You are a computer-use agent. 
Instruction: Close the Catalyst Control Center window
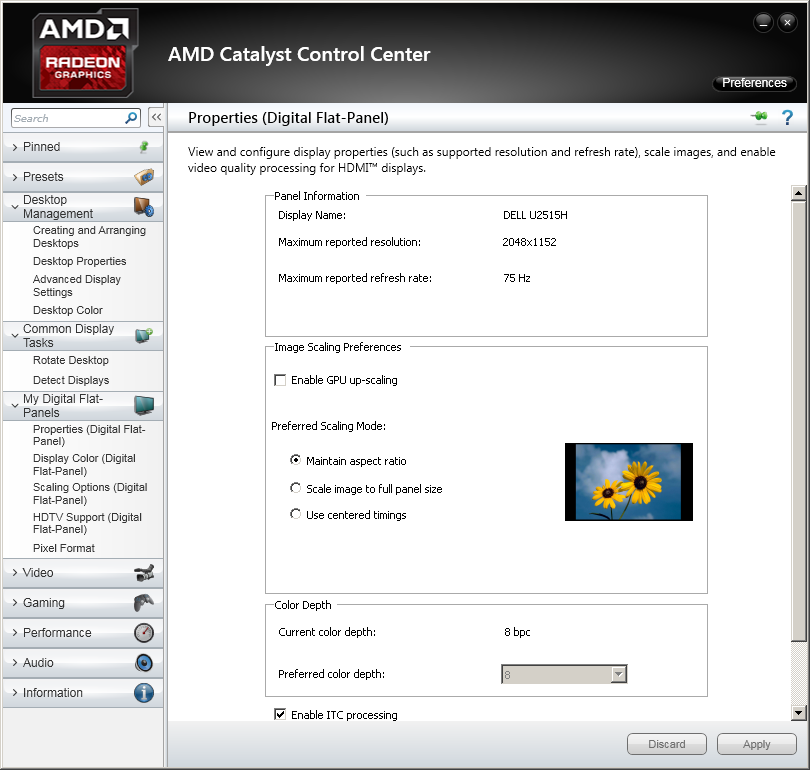pyautogui.click(x=787, y=23)
